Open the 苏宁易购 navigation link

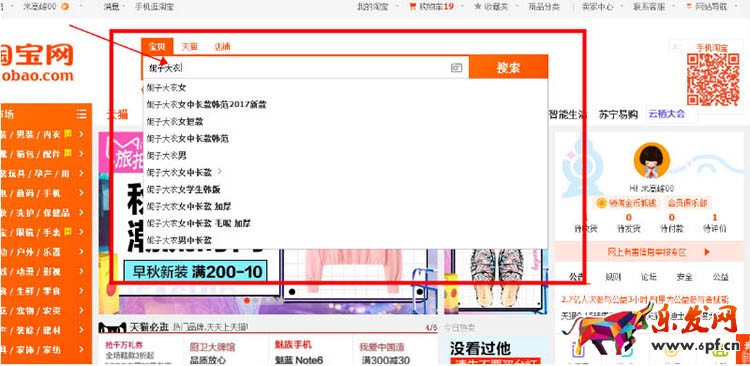coord(618,114)
